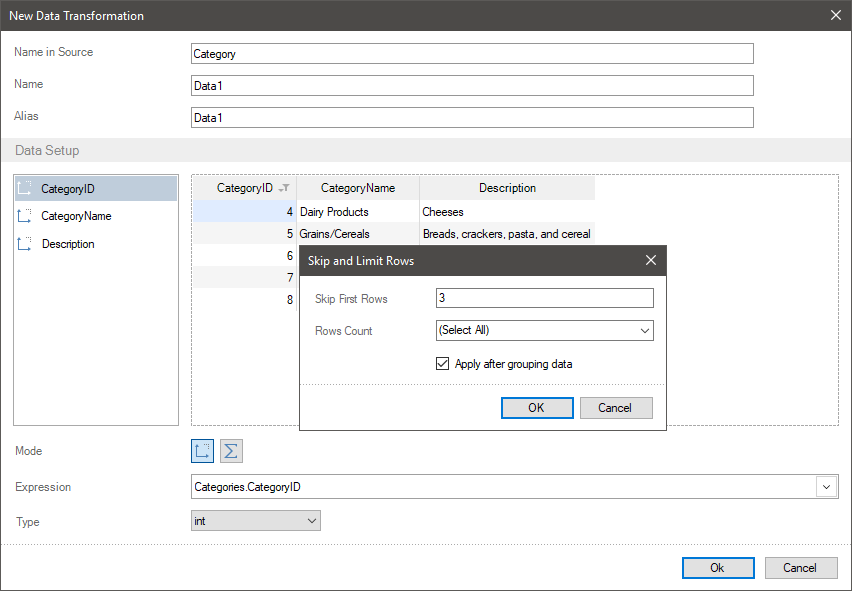Select the Dimension mode icon button

pos(203,451)
